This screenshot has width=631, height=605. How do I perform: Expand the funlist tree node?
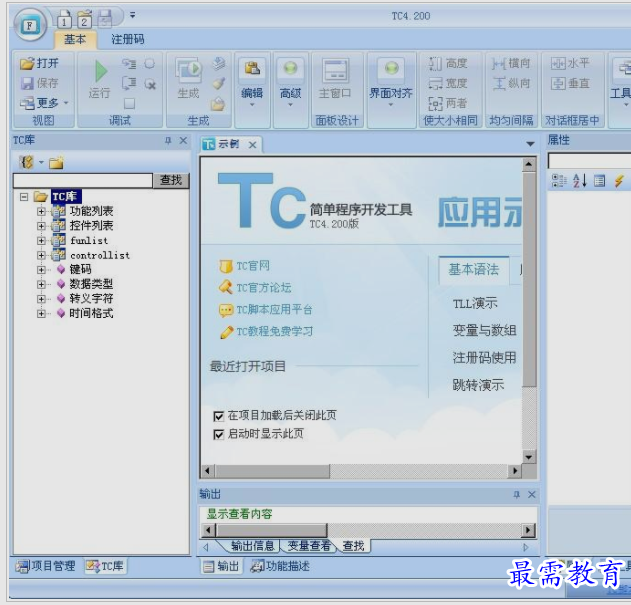point(41,240)
